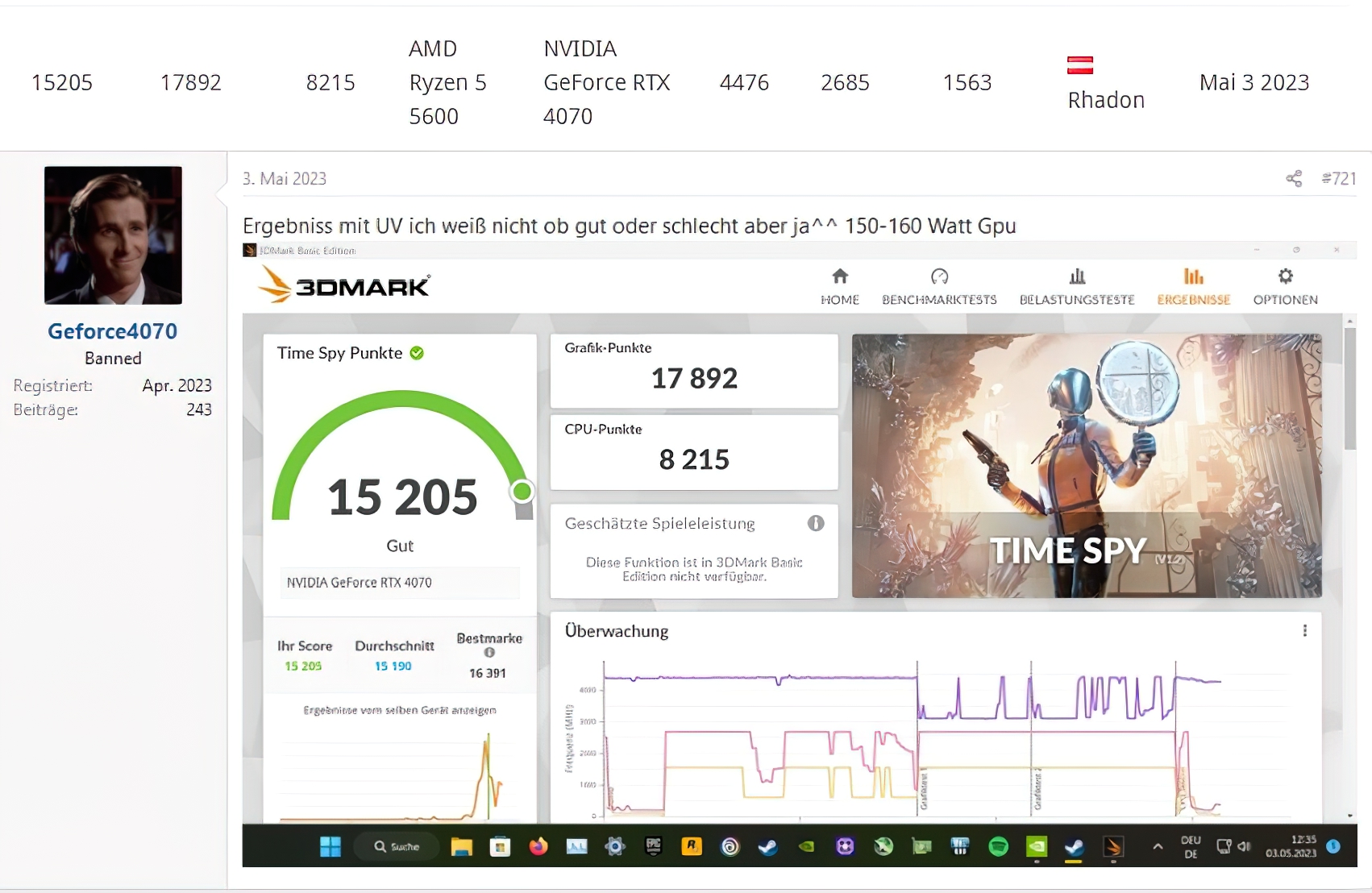Viewport: 1372px width, 893px height.
Task: Open Microsoft Store from the taskbar
Action: (x=500, y=846)
